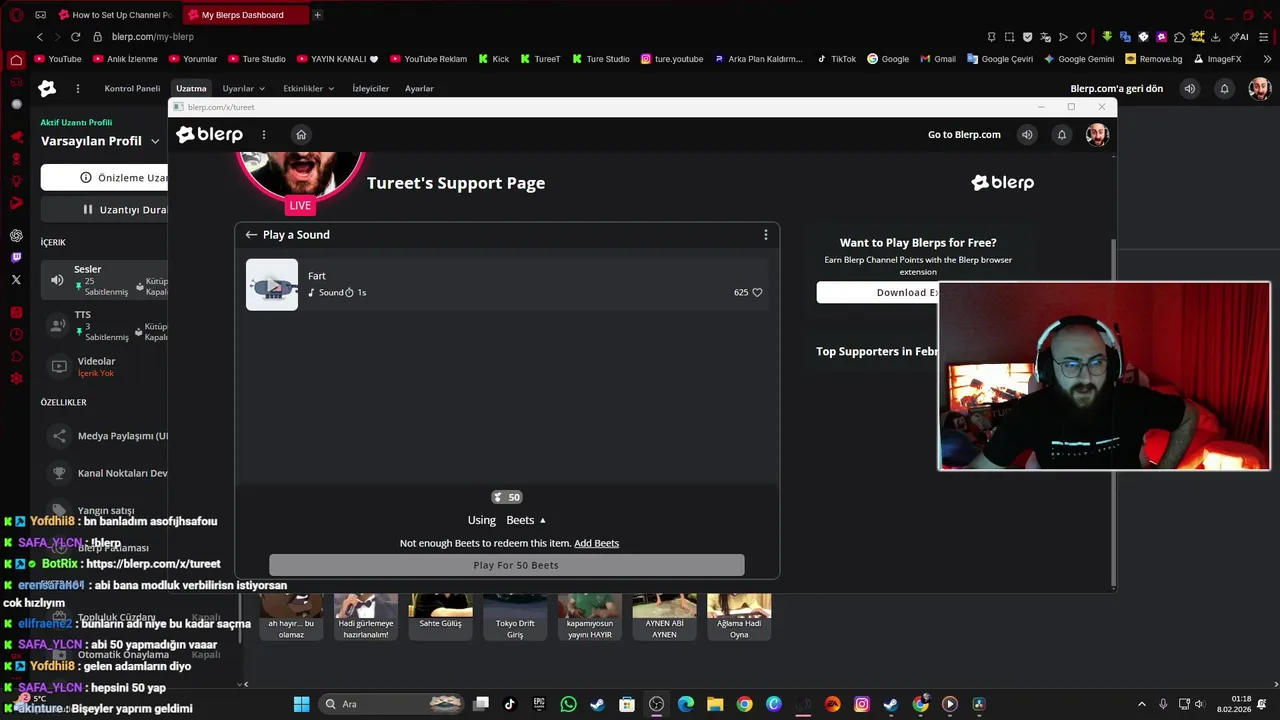1280x720 pixels.
Task: Switch to the How to Set Up Channel browser tab
Action: 115,15
